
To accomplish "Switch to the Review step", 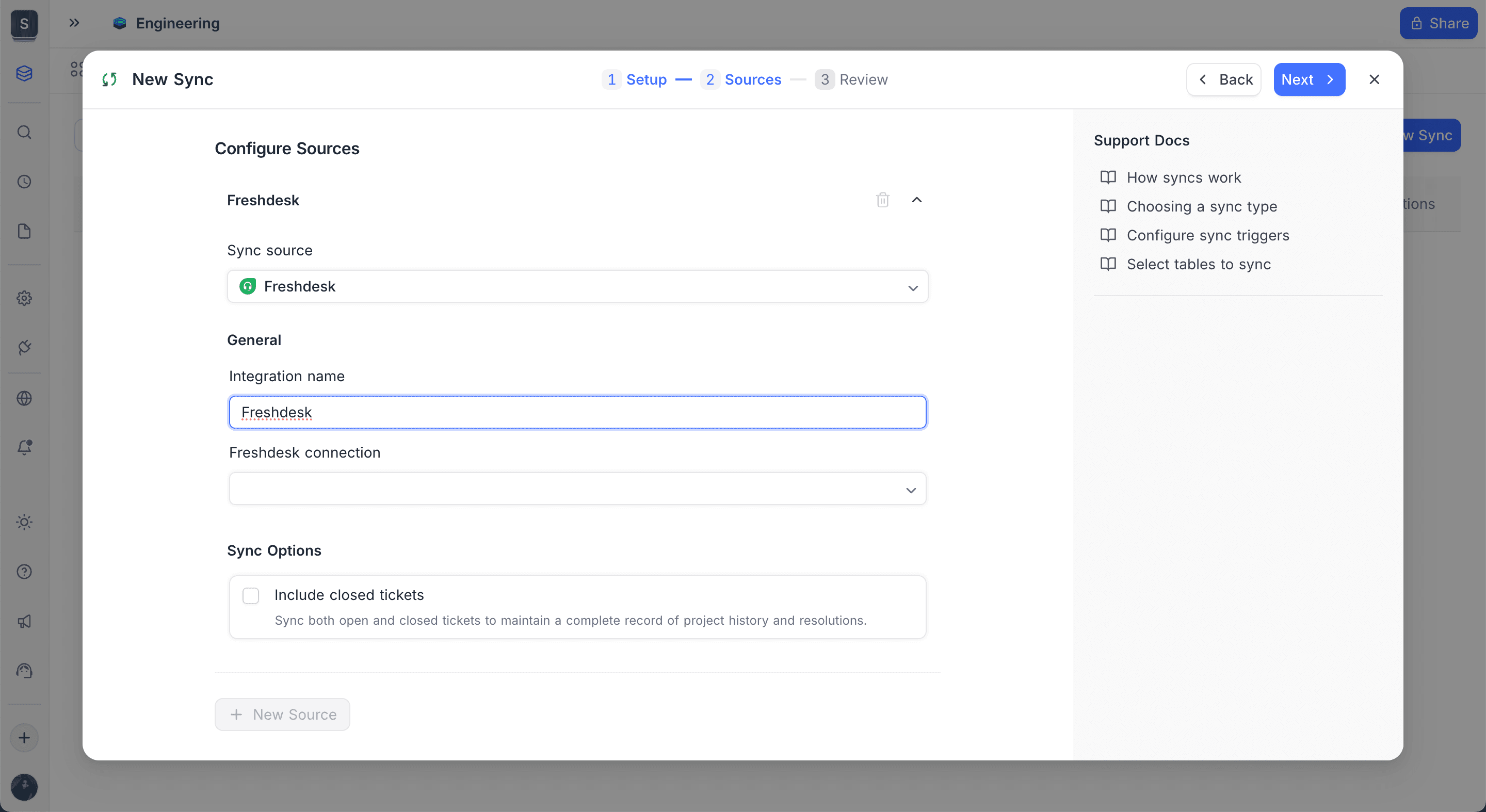I will tap(852, 79).
